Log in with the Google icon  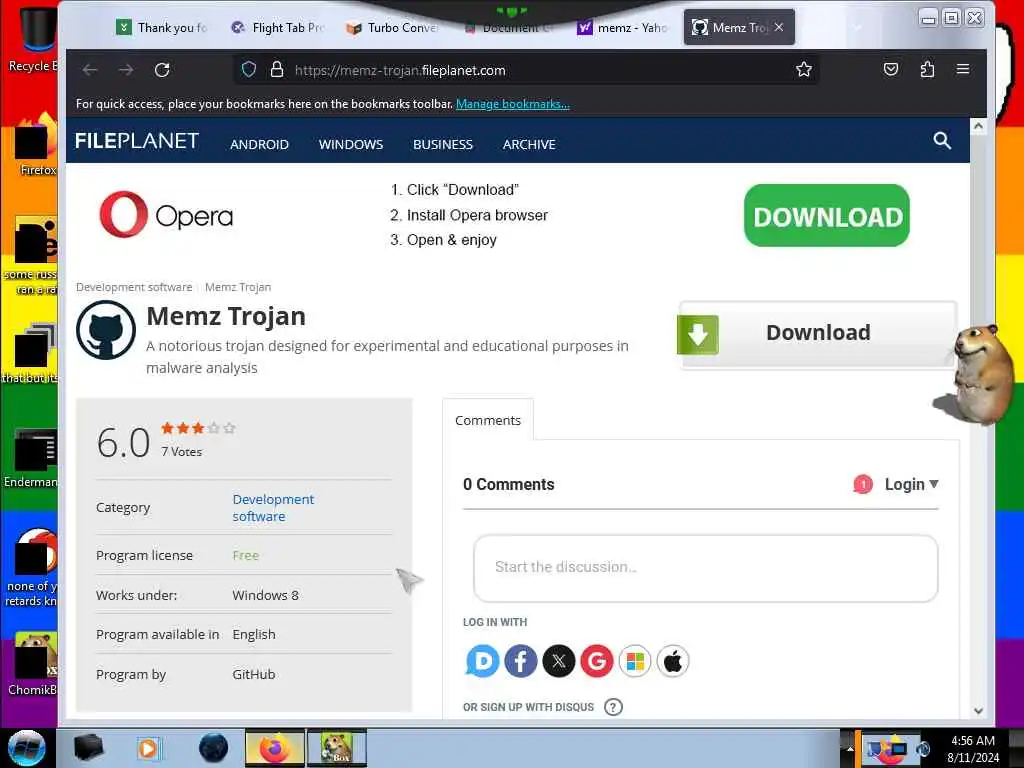click(596, 661)
